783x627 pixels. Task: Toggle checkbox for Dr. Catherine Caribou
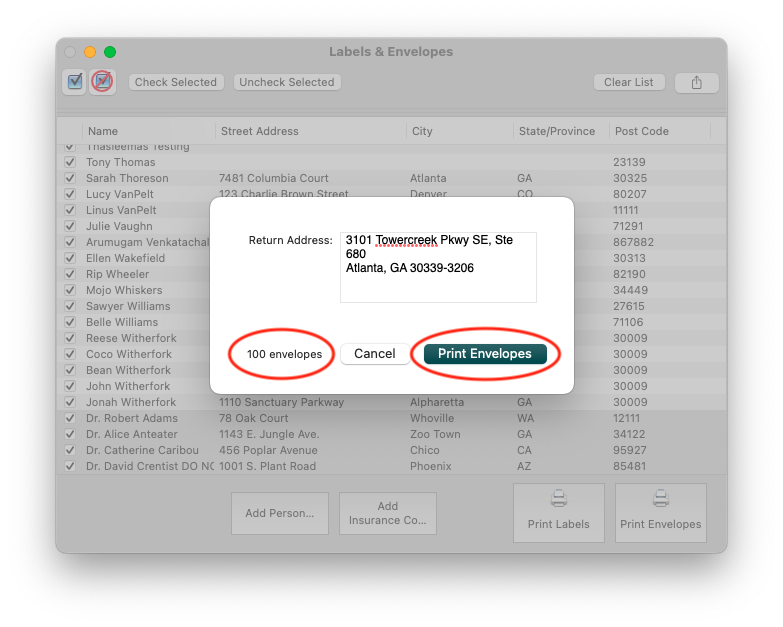pos(70,450)
